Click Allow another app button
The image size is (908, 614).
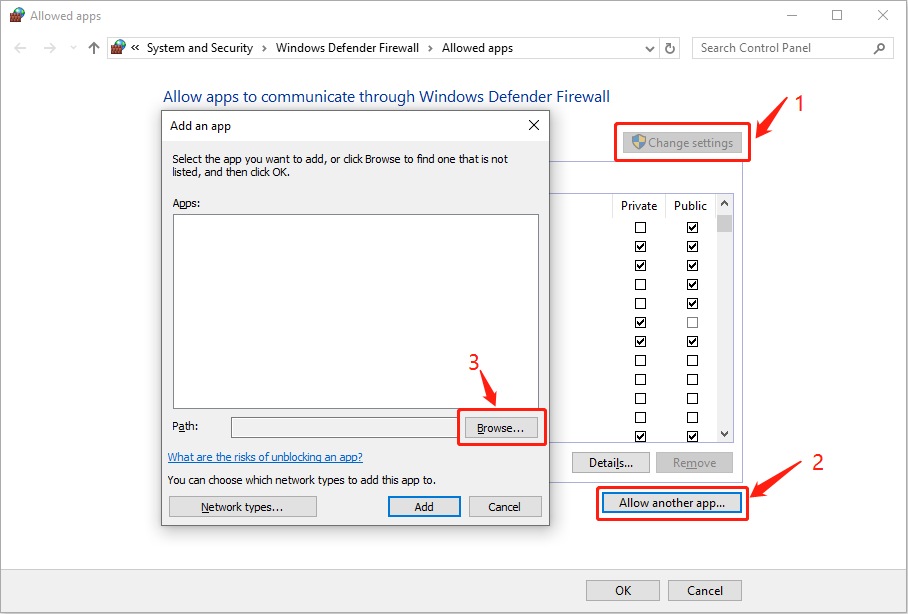point(672,503)
